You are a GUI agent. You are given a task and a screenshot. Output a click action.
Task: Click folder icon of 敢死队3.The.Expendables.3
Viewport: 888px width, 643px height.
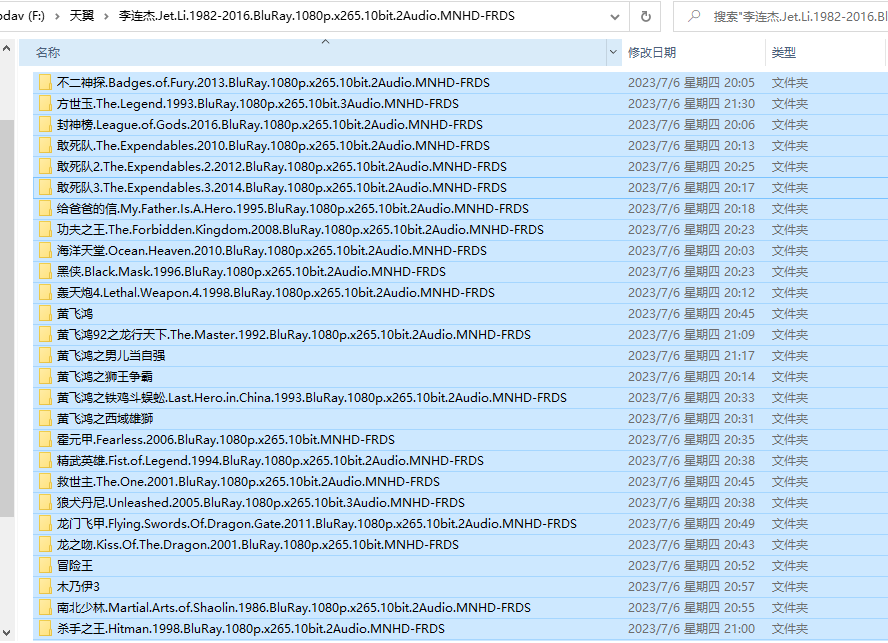point(45,188)
